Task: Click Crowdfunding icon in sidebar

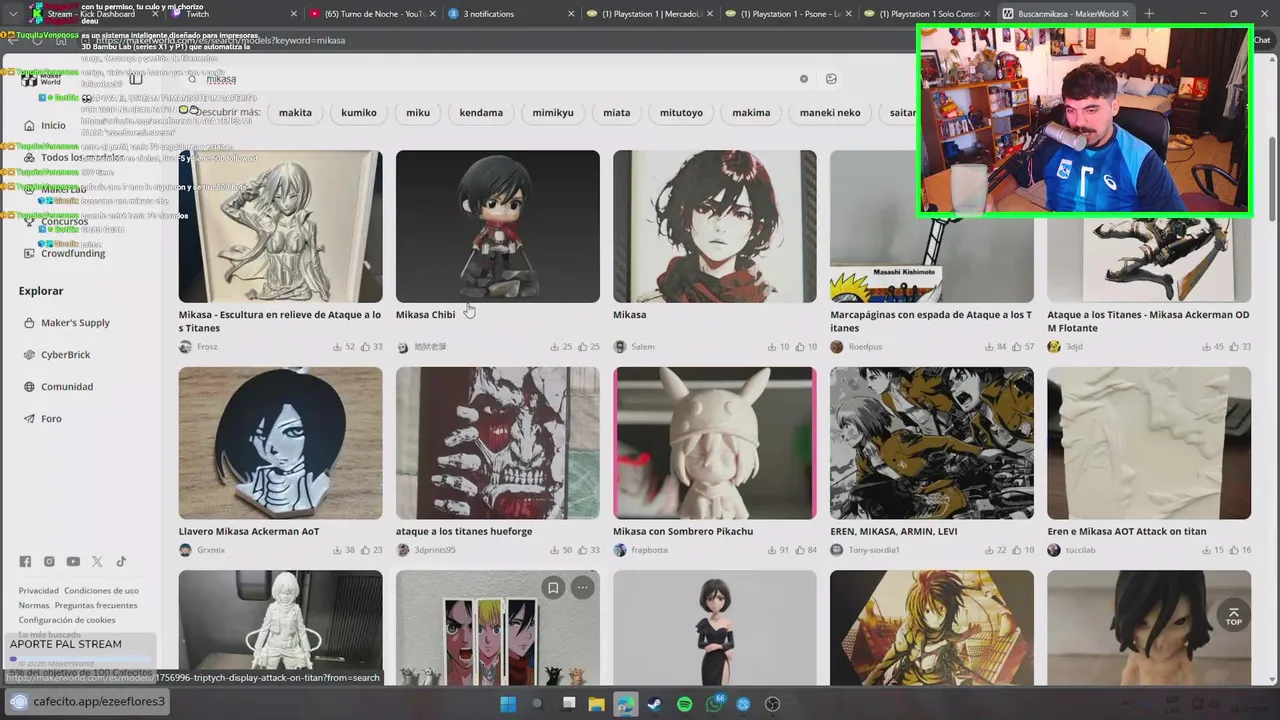Action: (x=30, y=253)
